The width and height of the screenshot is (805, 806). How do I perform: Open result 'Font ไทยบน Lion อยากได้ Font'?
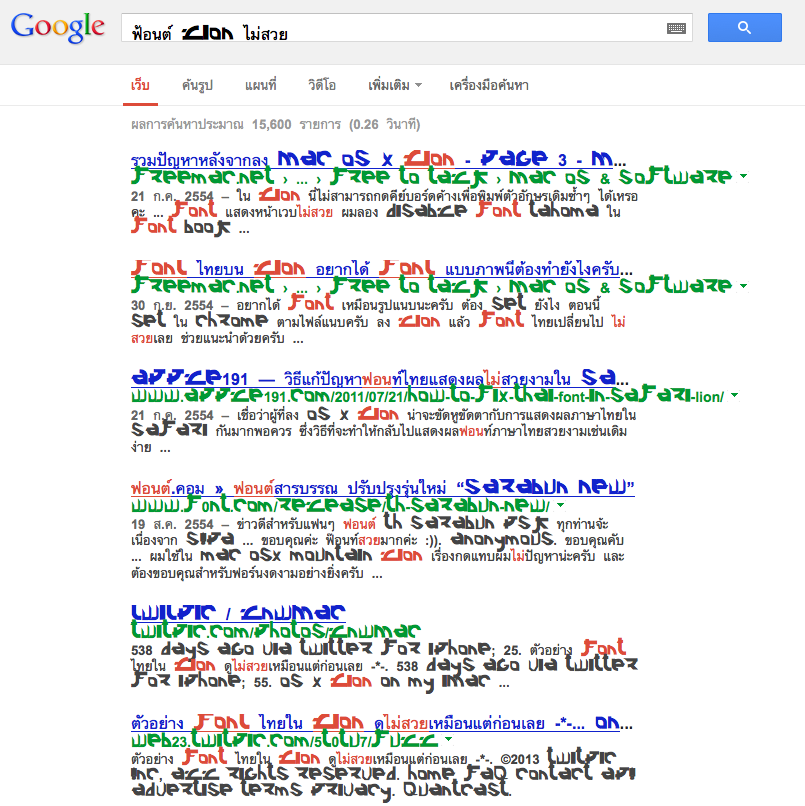[382, 268]
